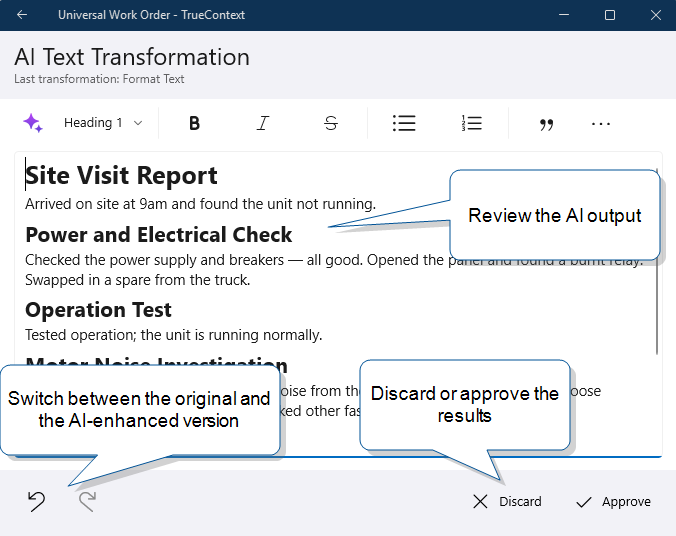Apply block quote formatting
This screenshot has width=676, height=536.
coord(546,125)
